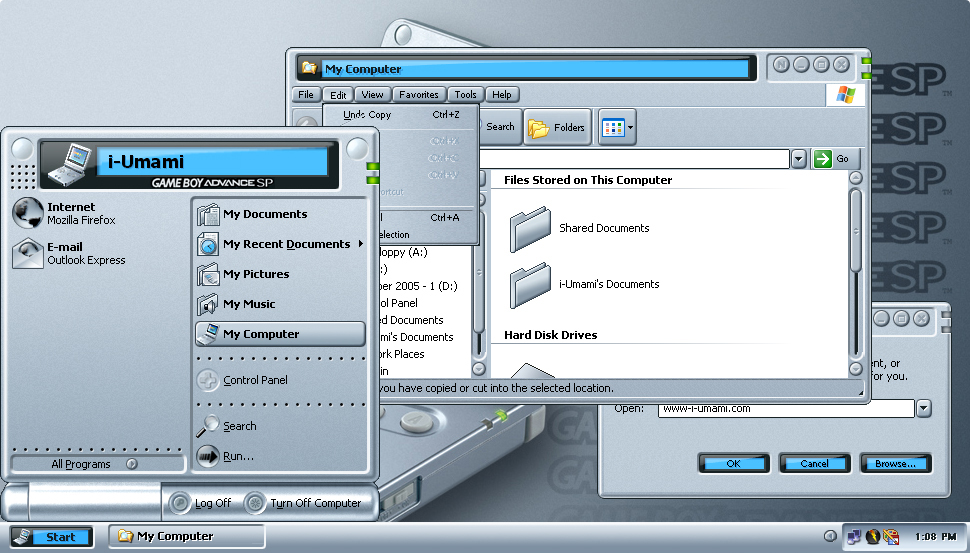Viewport: 970px width, 553px height.
Task: Launch Outlook Express E-mail icon
Action: pyautogui.click(x=28, y=254)
